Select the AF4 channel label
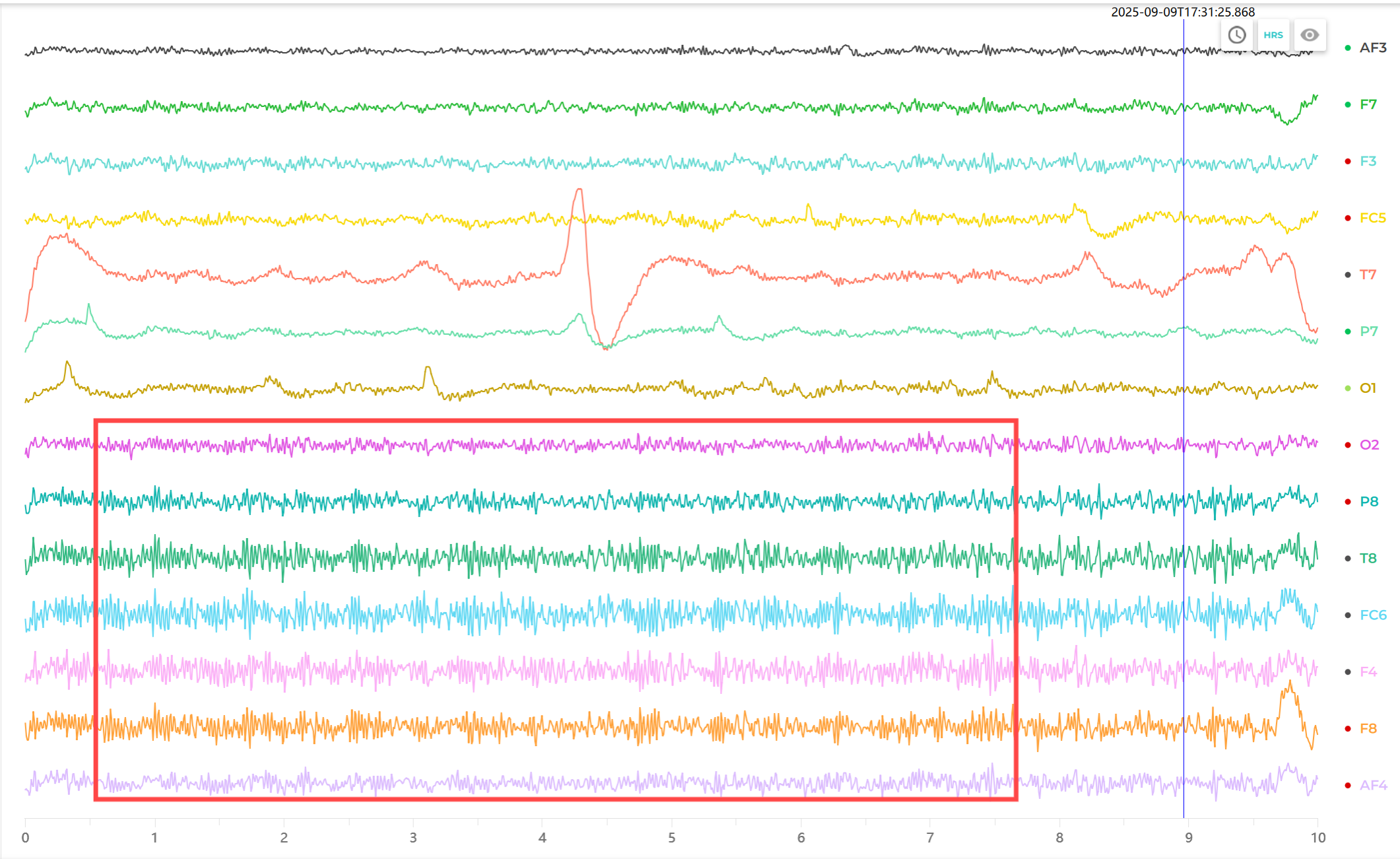Viewport: 1400px width, 859px height. 1373,786
